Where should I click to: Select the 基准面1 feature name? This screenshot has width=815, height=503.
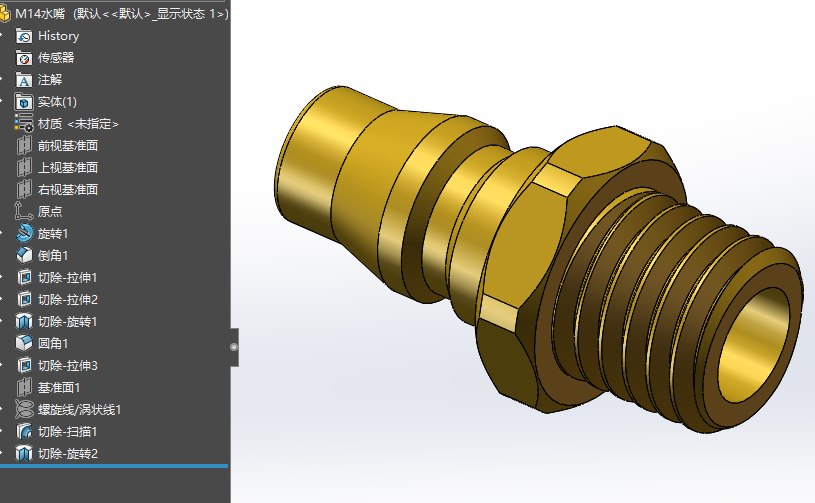click(x=59, y=388)
